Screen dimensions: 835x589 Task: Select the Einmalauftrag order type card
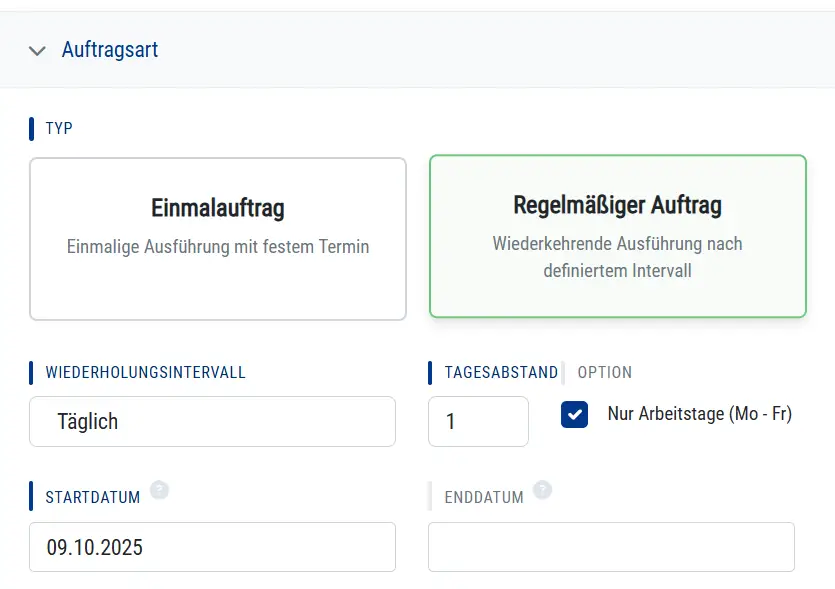coord(218,238)
